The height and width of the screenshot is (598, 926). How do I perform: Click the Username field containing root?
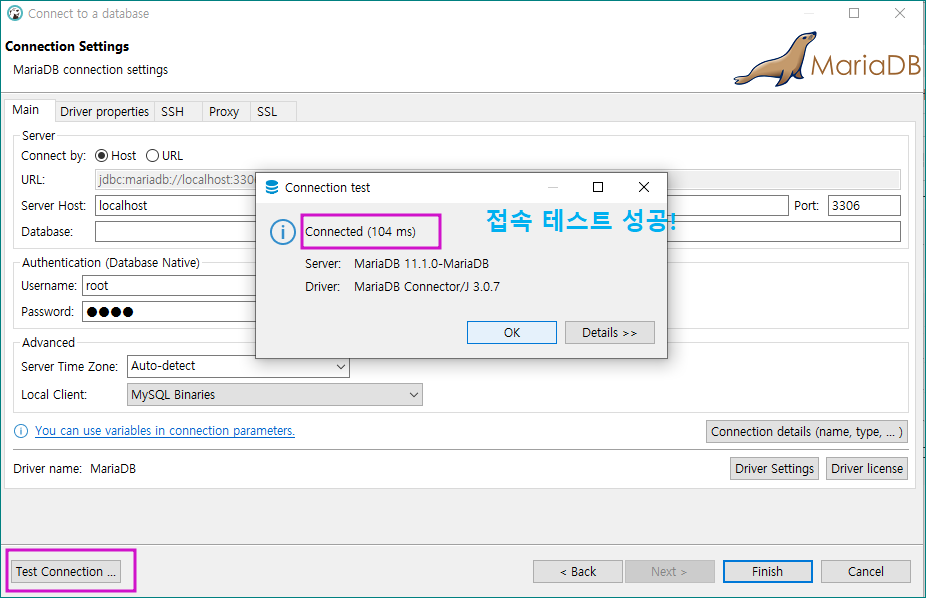click(169, 286)
